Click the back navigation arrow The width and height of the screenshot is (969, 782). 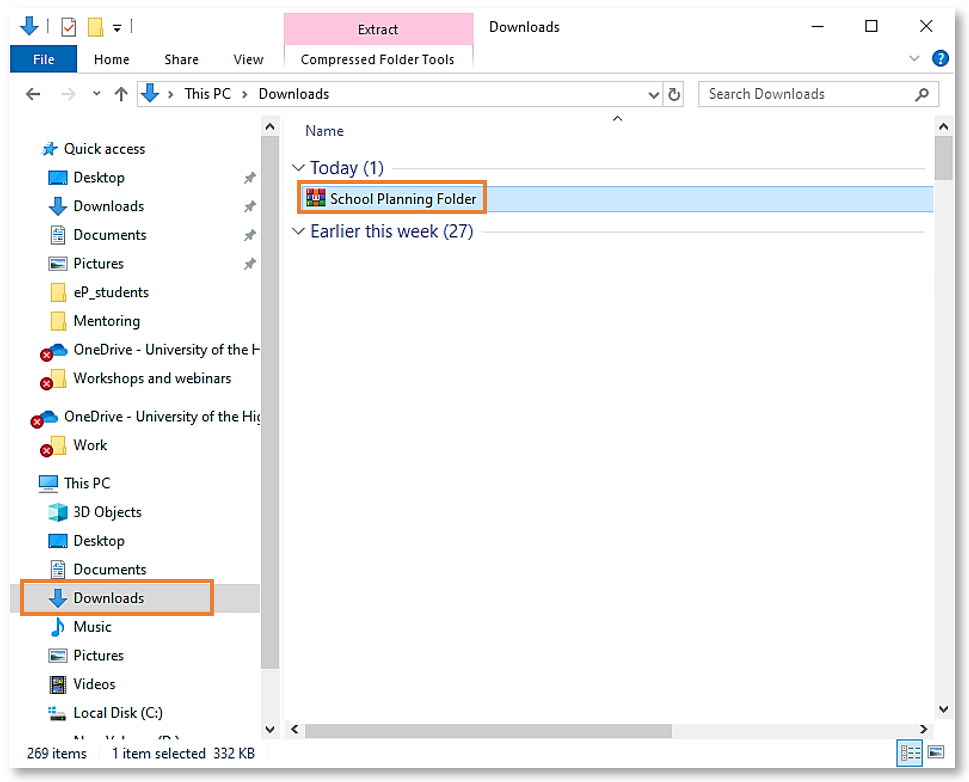pos(32,93)
